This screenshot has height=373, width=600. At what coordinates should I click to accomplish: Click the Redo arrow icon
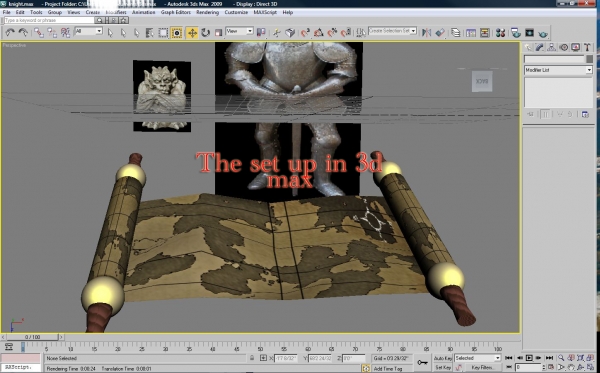pyautogui.click(x=23, y=33)
